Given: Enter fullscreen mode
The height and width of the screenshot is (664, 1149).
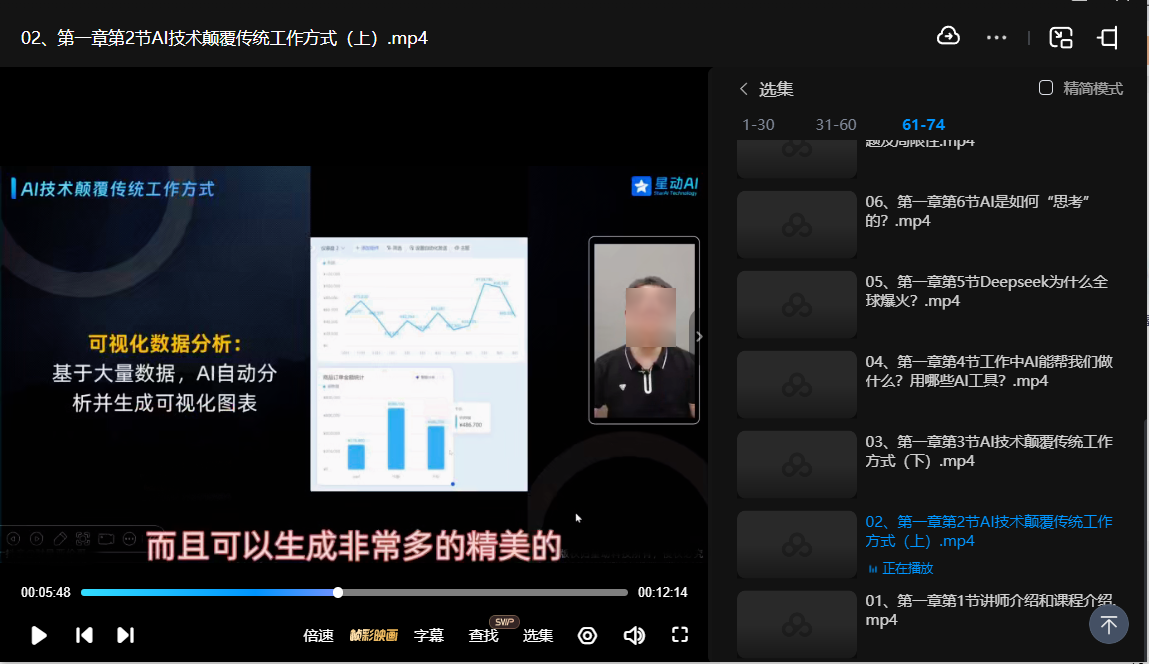Looking at the screenshot, I should click(x=680, y=635).
